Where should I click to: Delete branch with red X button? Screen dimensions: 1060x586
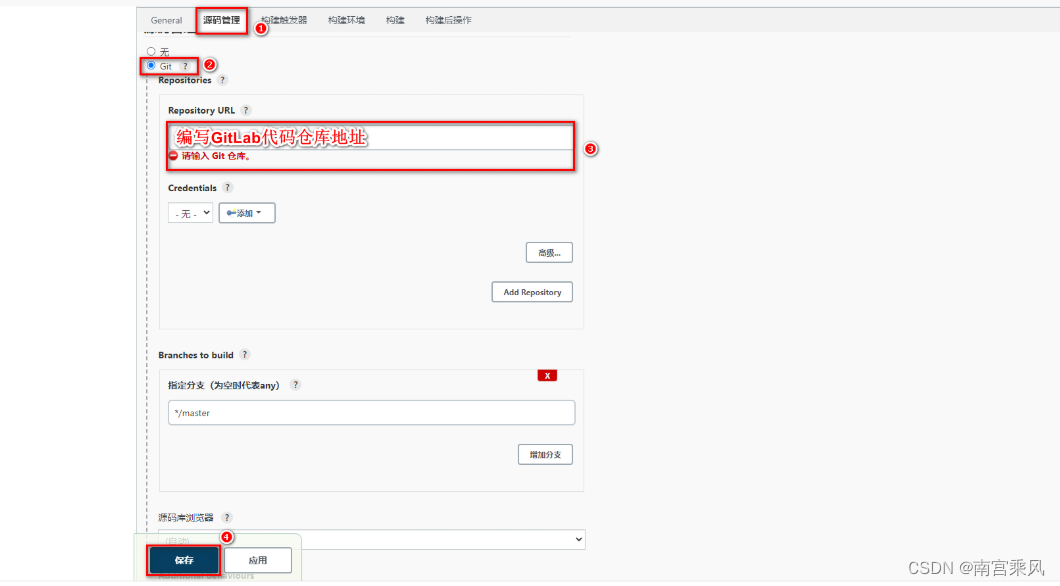coord(547,376)
